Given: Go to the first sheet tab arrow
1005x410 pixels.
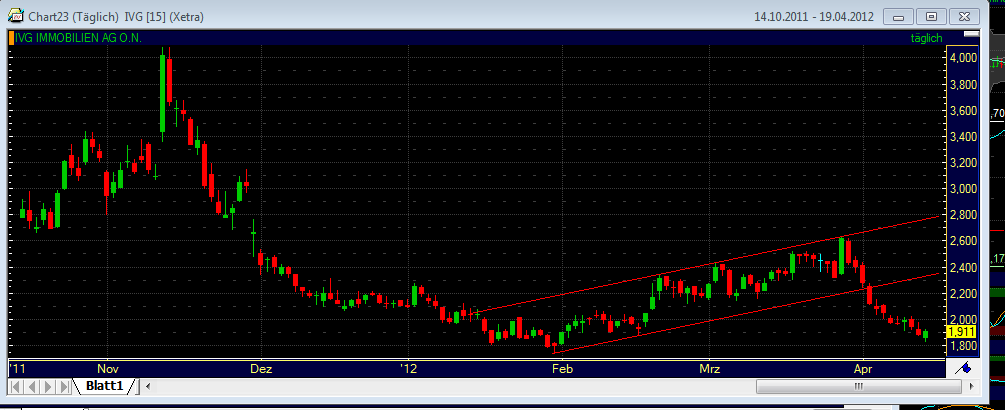Looking at the screenshot, I should point(15,386).
